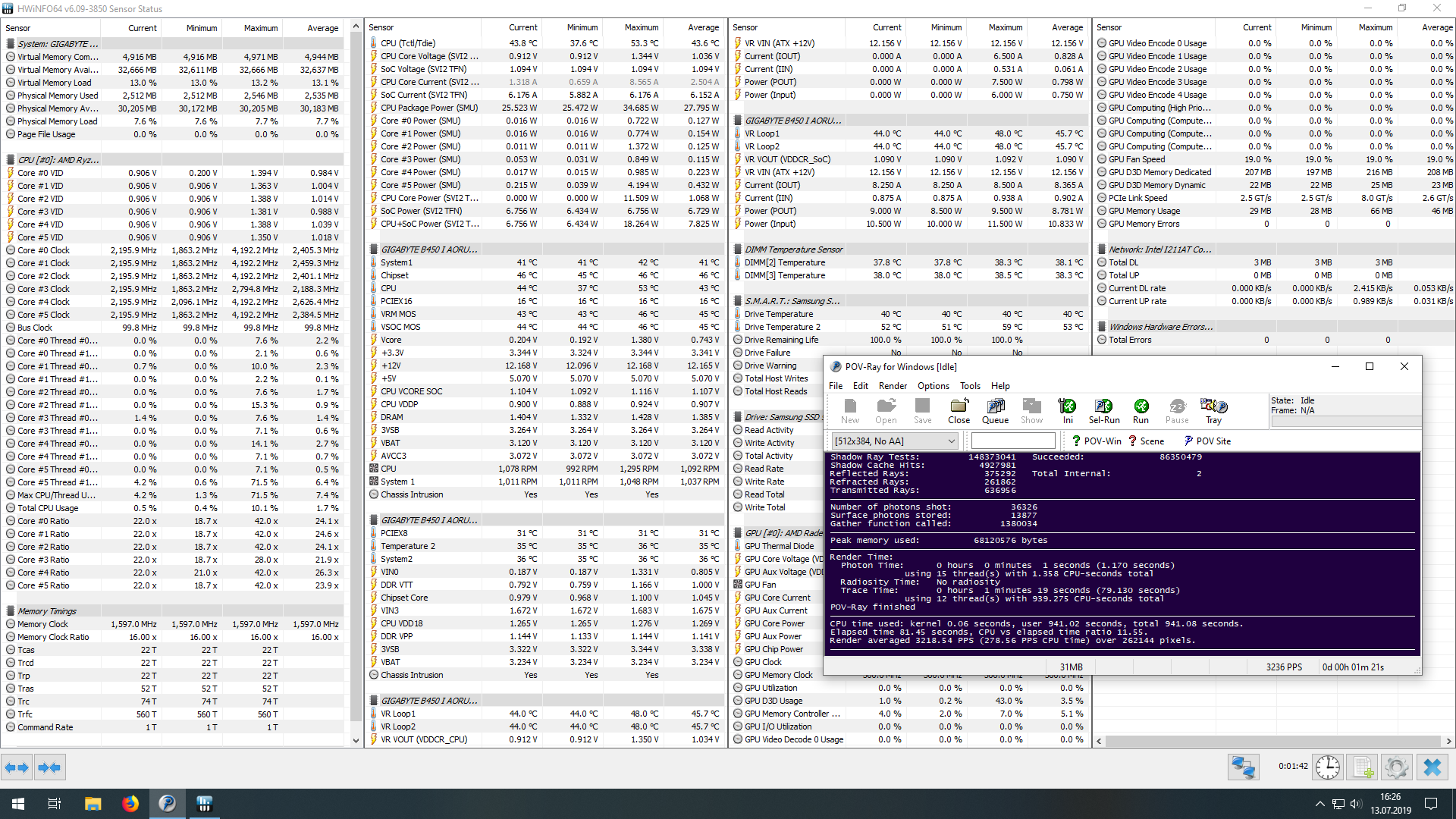Open Firefox from the taskbar
This screenshot has width=1456, height=819.
pos(130,804)
